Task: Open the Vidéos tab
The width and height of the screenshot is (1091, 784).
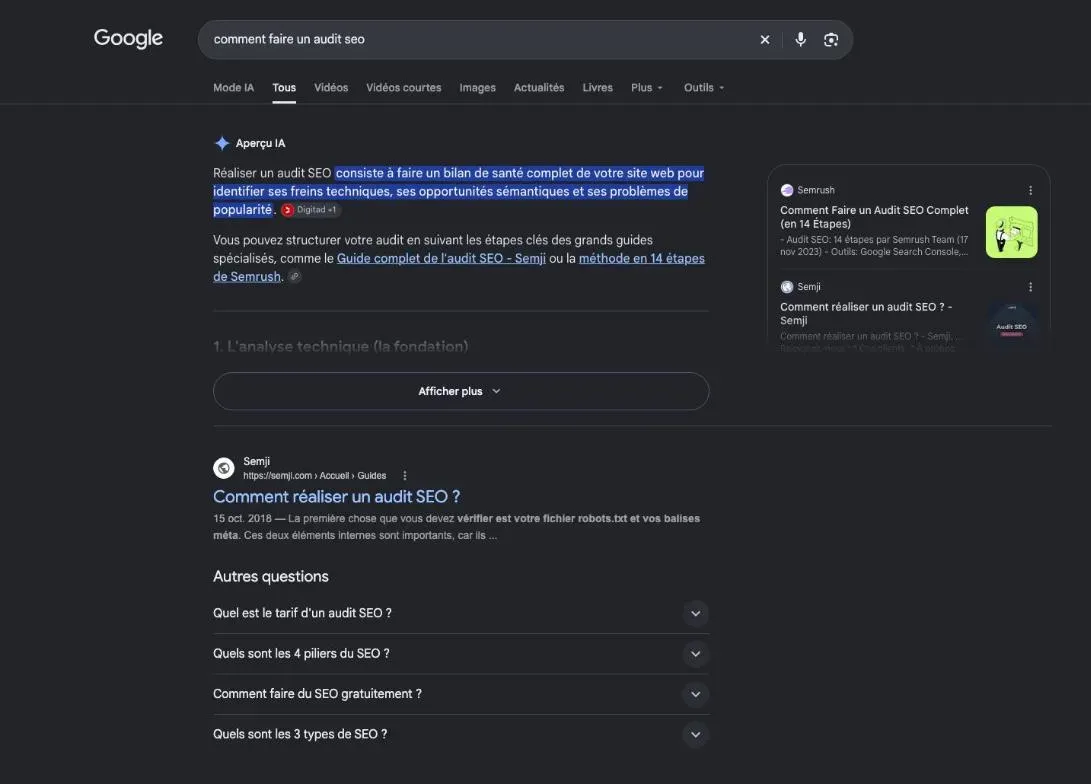Action: point(331,88)
